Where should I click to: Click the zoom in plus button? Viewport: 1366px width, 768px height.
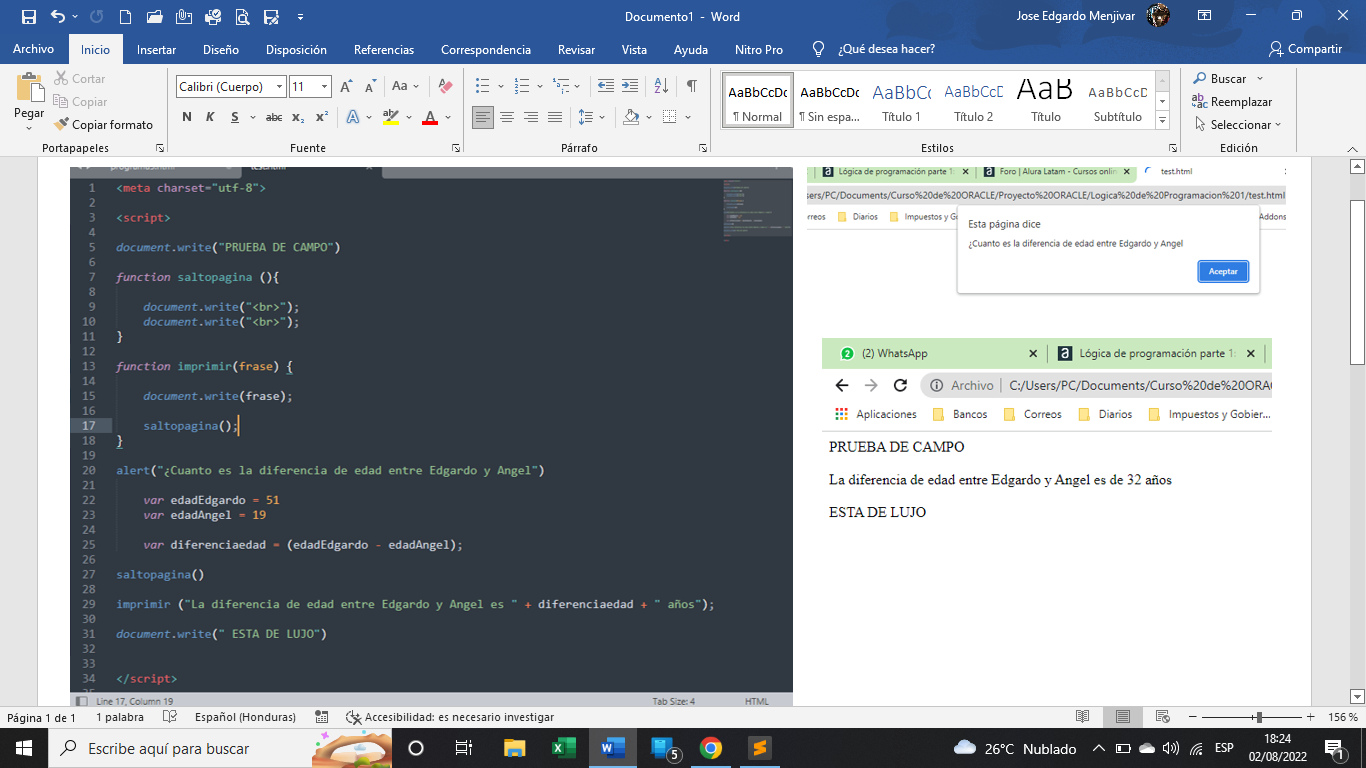tap(1310, 717)
